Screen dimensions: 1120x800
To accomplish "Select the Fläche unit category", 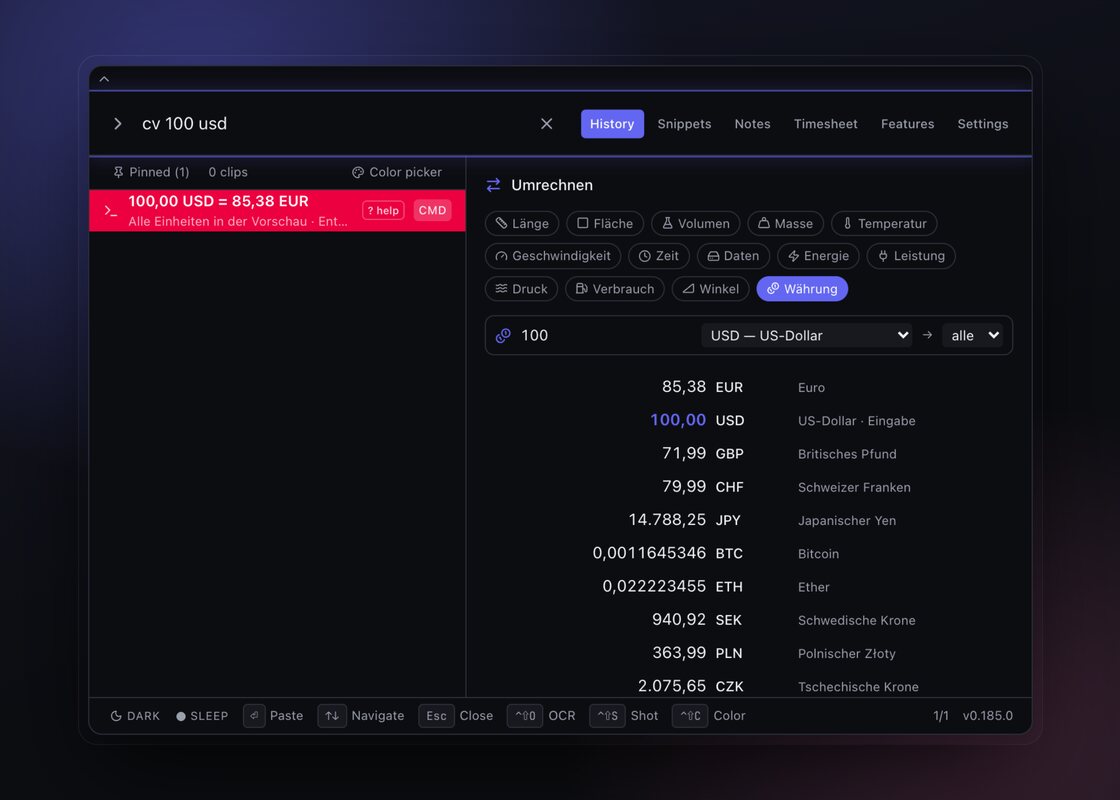I will pyautogui.click(x=605, y=224).
